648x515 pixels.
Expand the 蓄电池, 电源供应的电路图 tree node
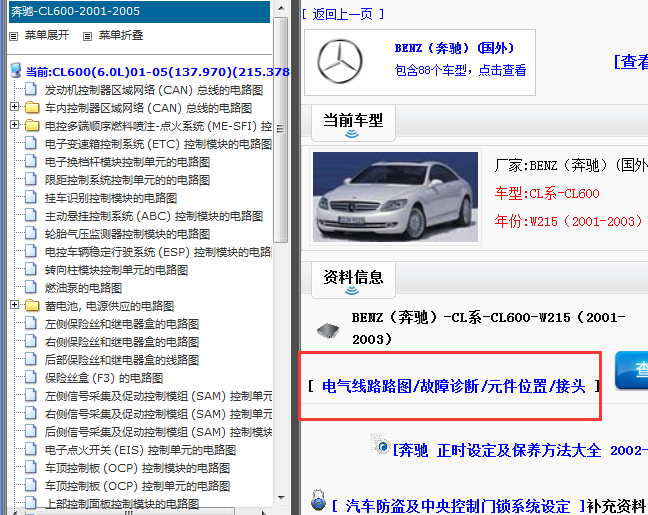(x=14, y=305)
